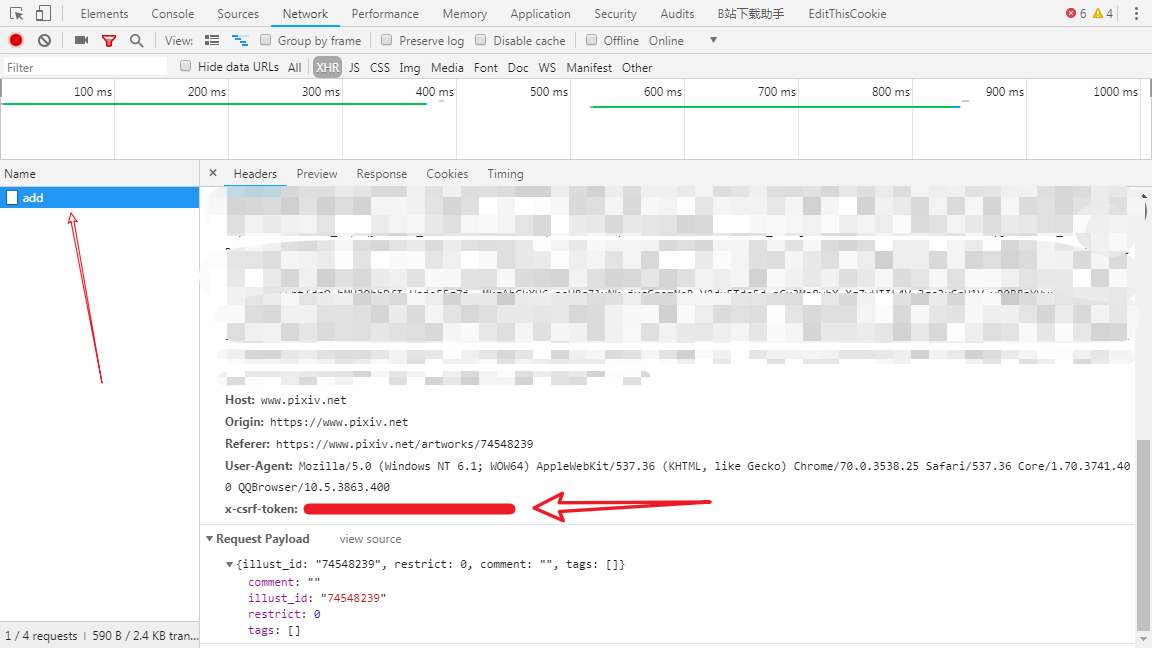Show the request Cookies tab
1152x648 pixels.
click(x=447, y=173)
